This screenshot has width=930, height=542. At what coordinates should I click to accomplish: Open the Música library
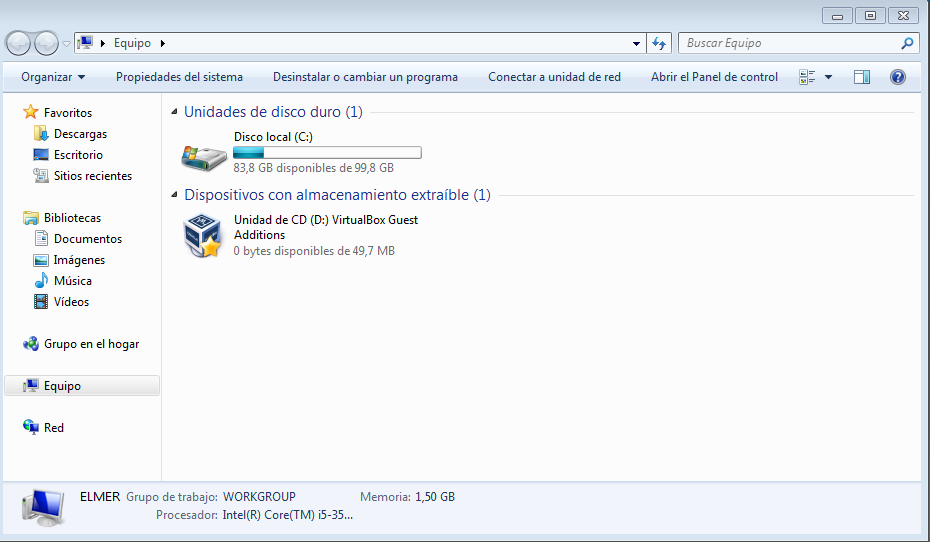72,281
